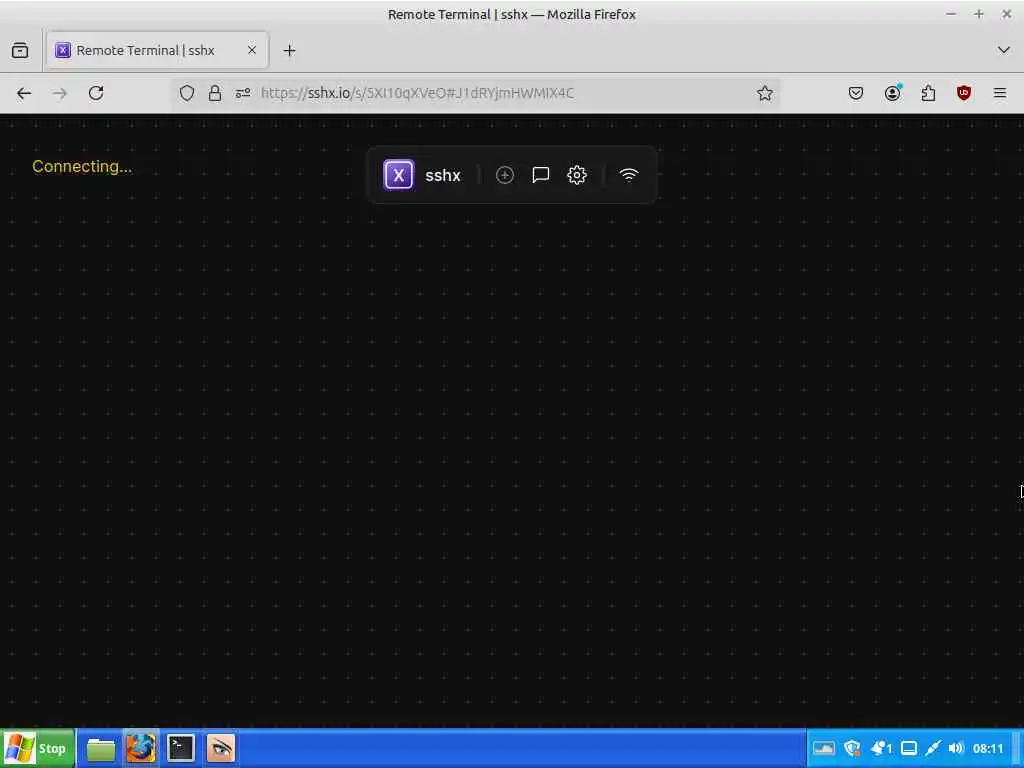Open site permissions icon in address bar

243,93
